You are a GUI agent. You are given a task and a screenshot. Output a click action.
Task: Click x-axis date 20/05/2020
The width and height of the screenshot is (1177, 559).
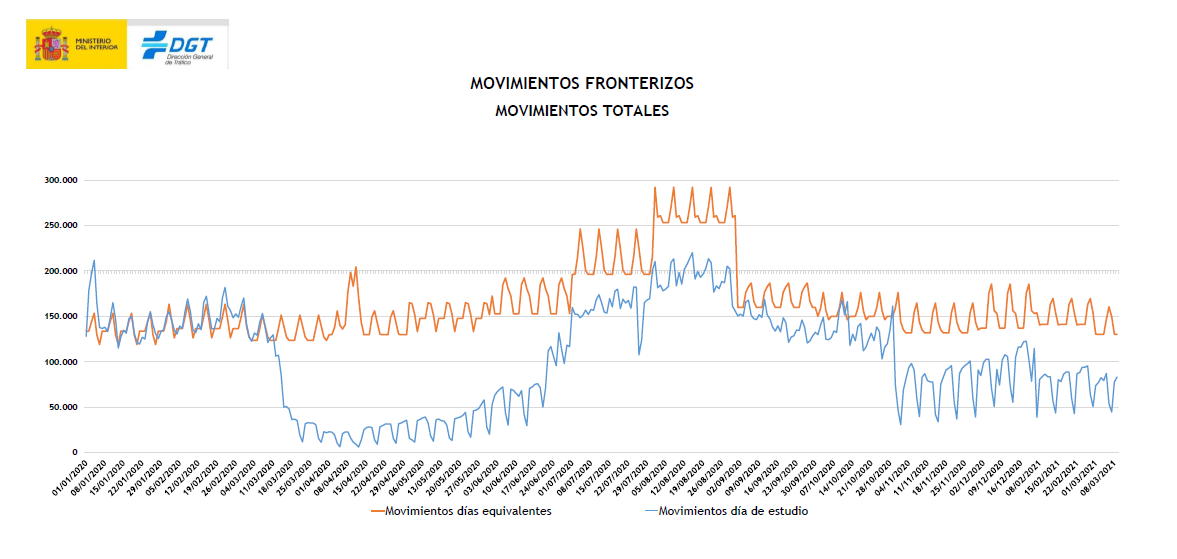[444, 476]
